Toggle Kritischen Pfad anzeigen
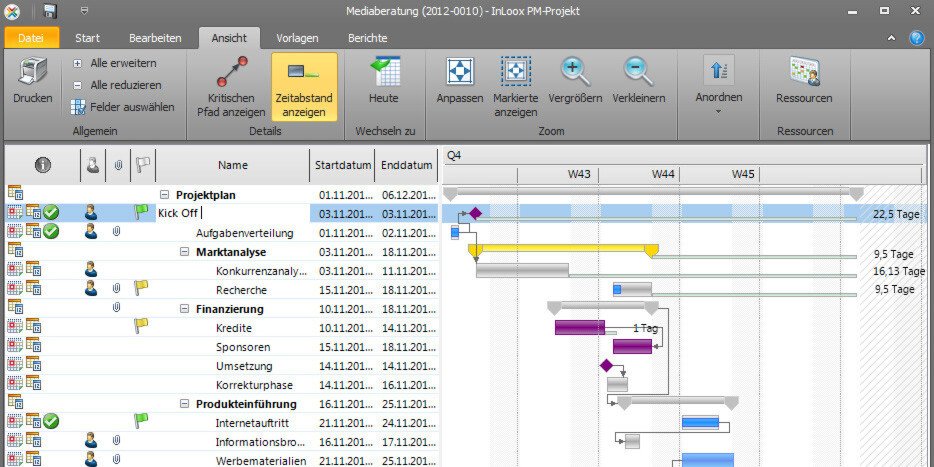The height and width of the screenshot is (467, 934). coord(231,86)
